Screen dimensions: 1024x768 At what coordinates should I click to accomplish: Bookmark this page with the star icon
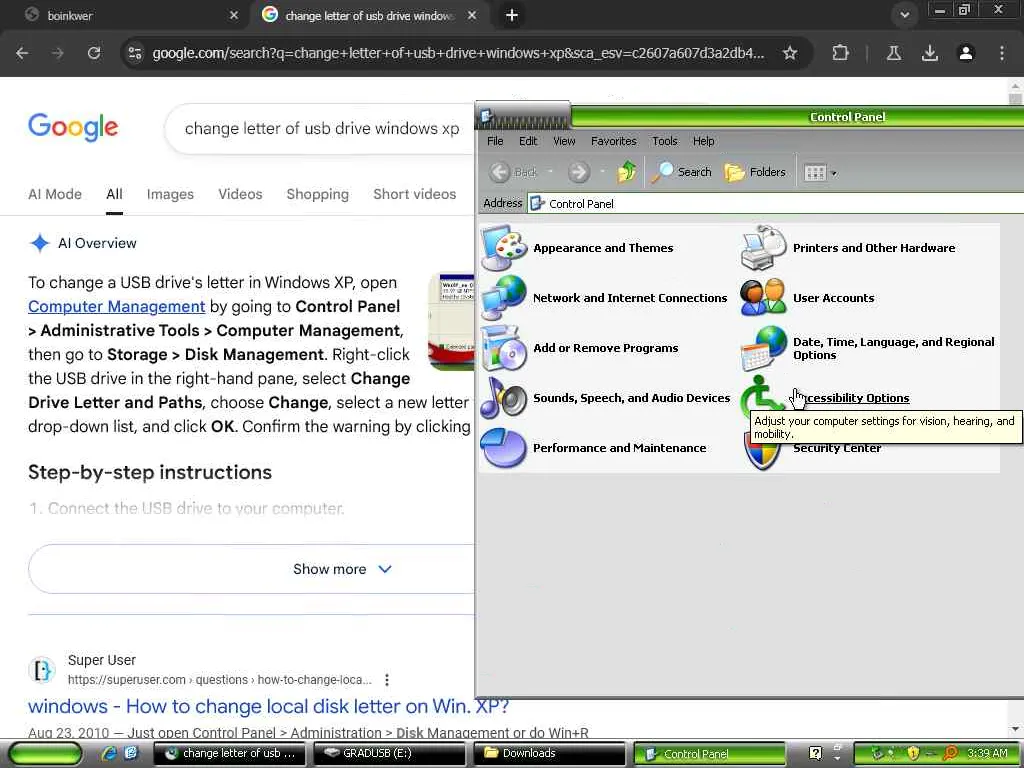[x=790, y=53]
